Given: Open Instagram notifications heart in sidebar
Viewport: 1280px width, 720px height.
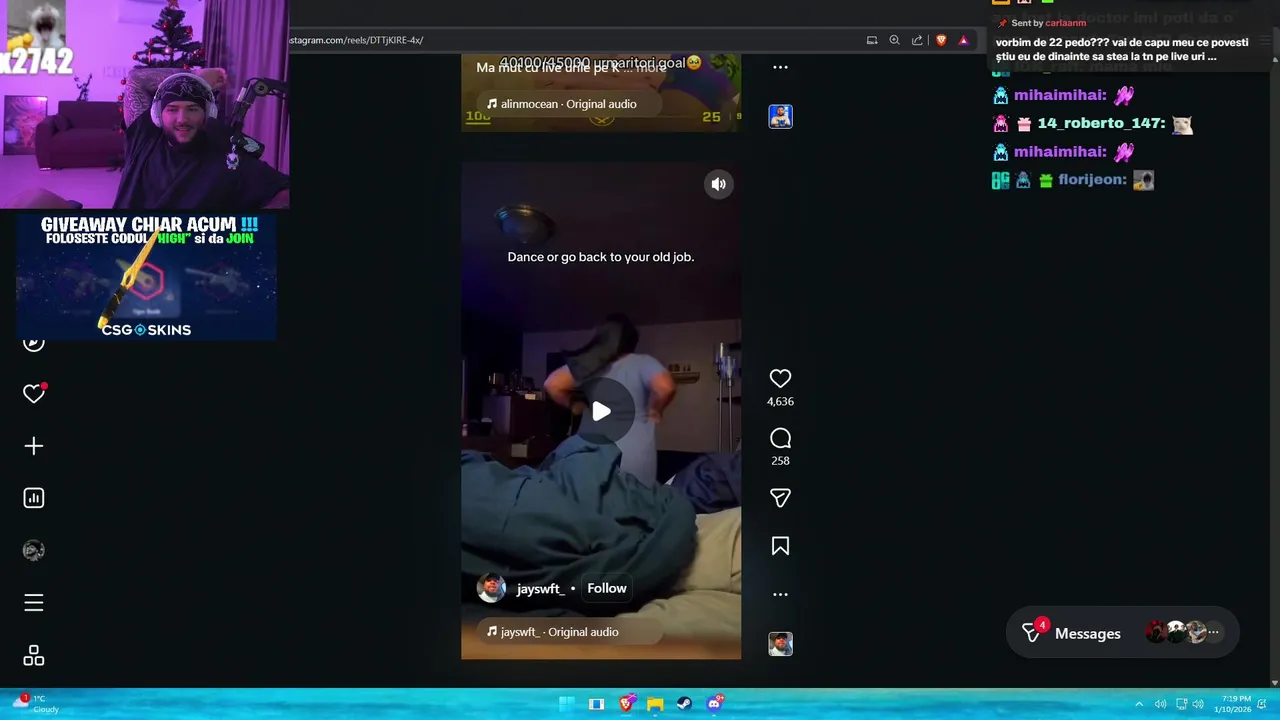Looking at the screenshot, I should pos(34,393).
